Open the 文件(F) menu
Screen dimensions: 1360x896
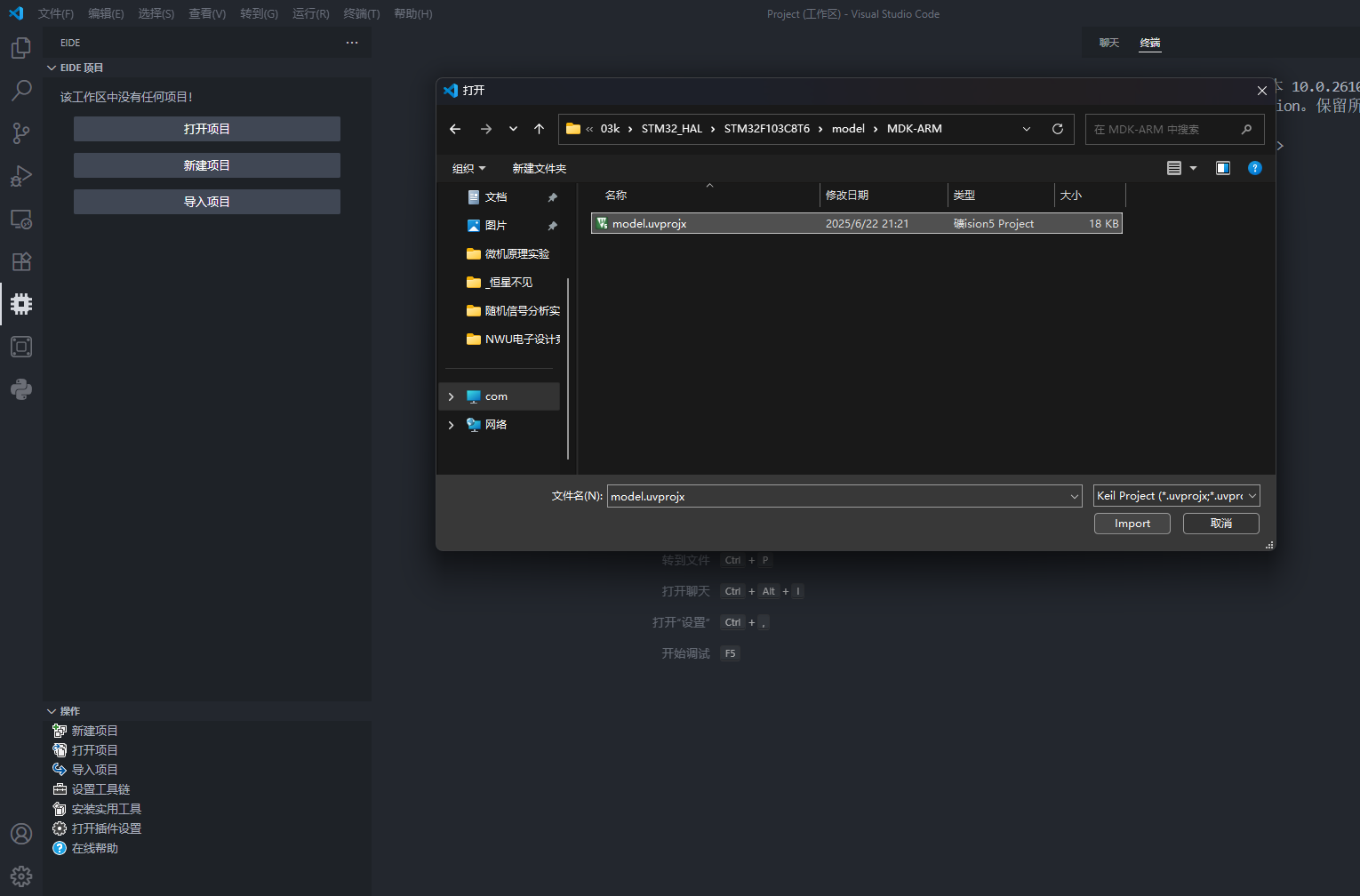coord(56,13)
